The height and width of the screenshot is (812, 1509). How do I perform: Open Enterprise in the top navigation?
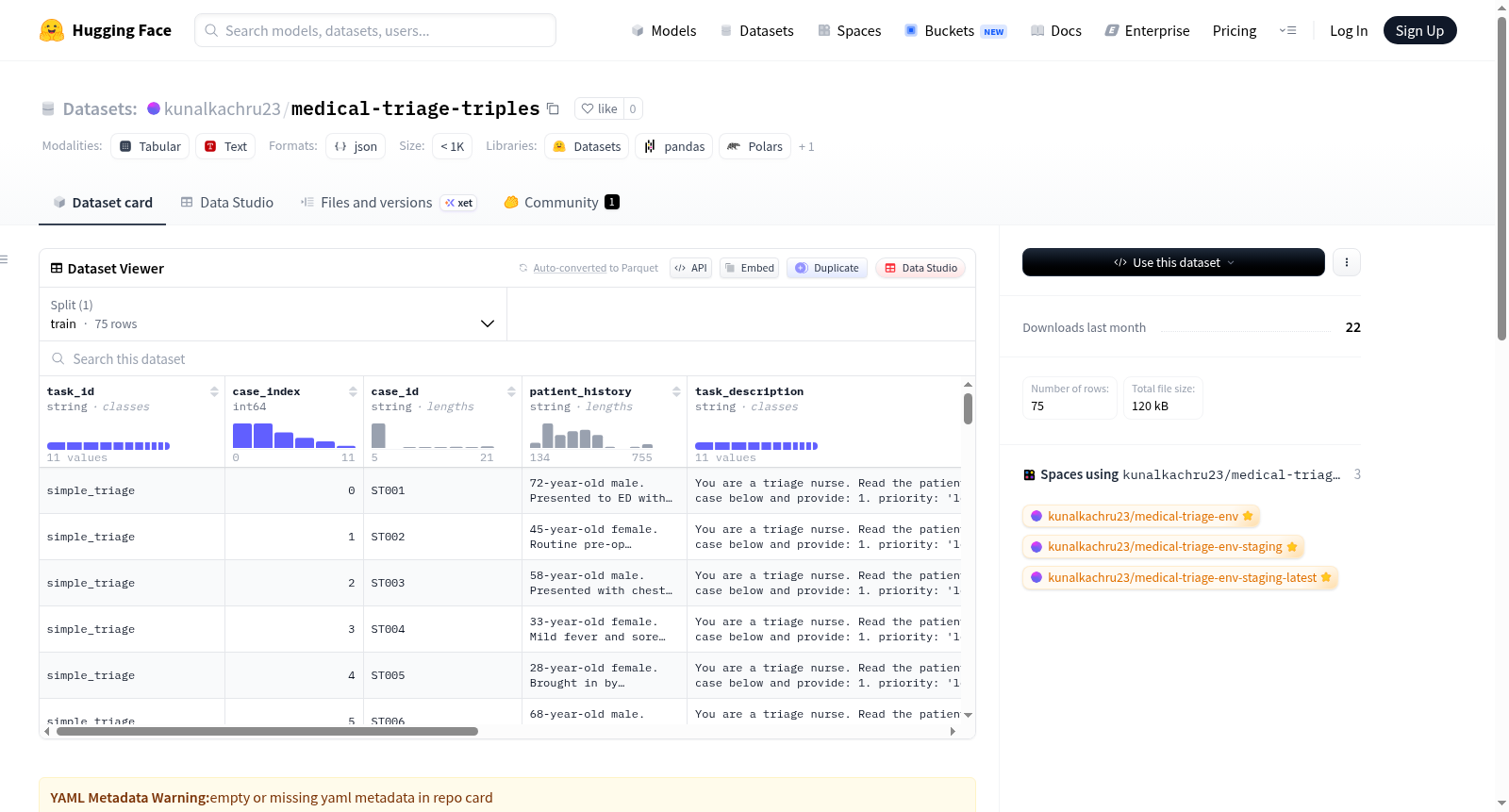(x=1147, y=31)
